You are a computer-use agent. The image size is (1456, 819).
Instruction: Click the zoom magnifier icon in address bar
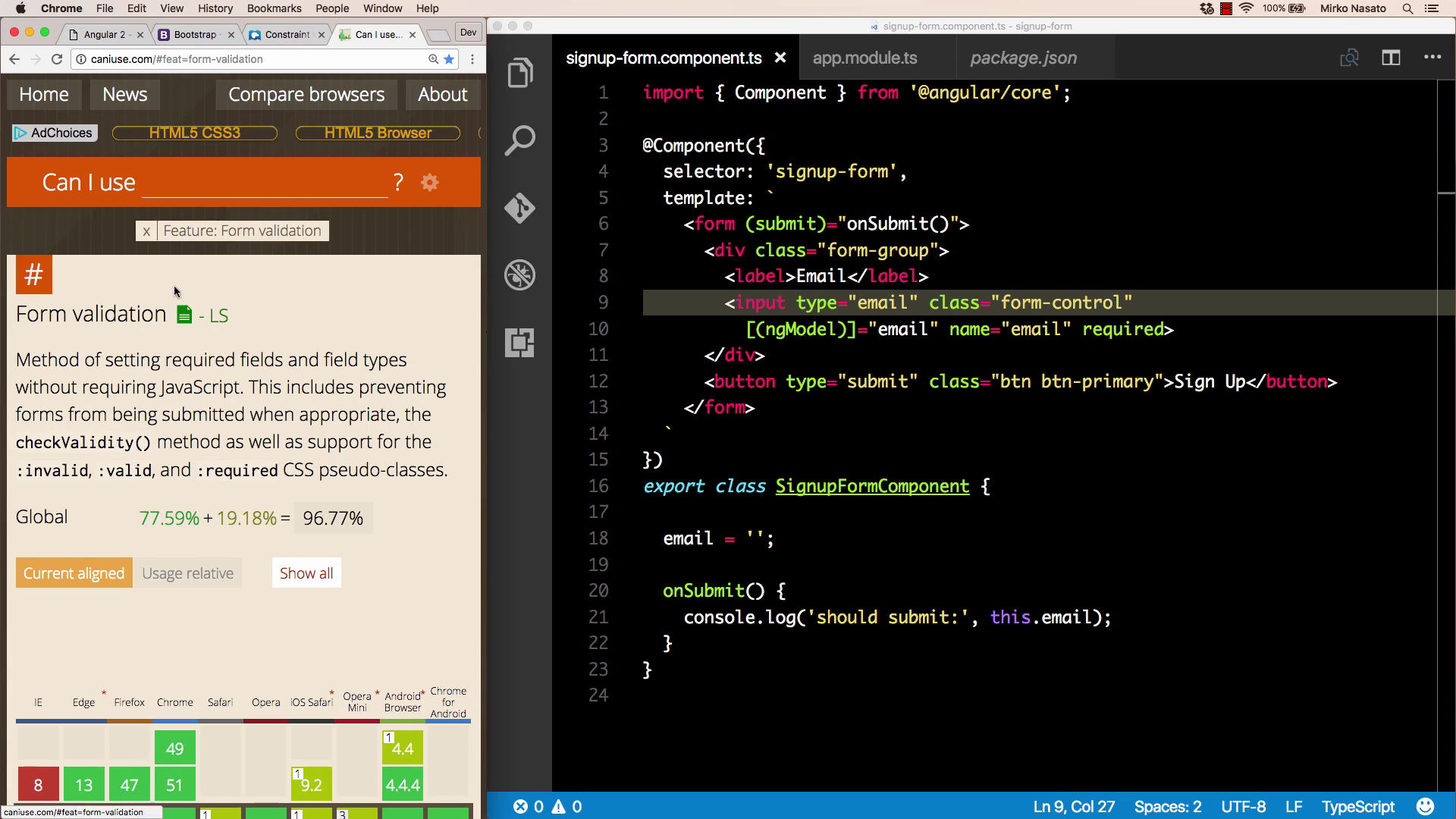point(433,59)
